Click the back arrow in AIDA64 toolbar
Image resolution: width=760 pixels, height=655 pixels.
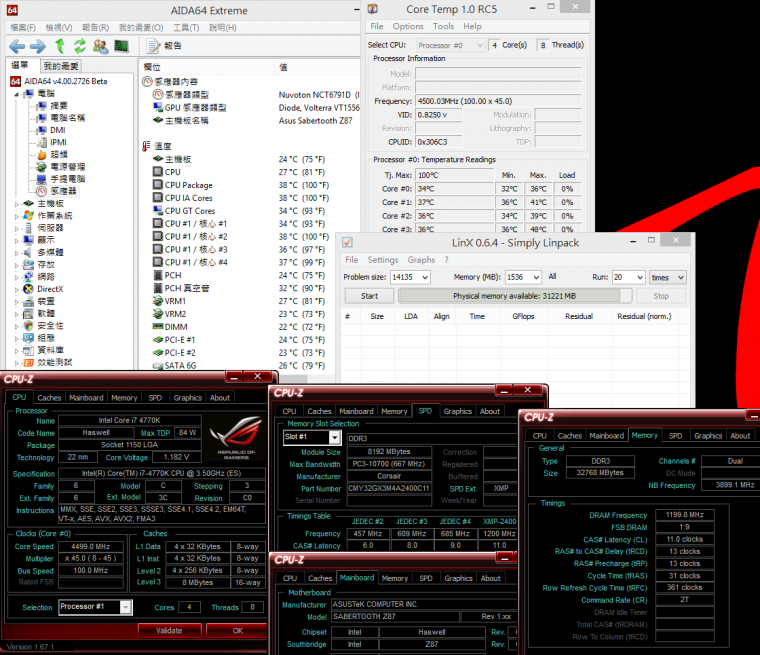coord(16,46)
